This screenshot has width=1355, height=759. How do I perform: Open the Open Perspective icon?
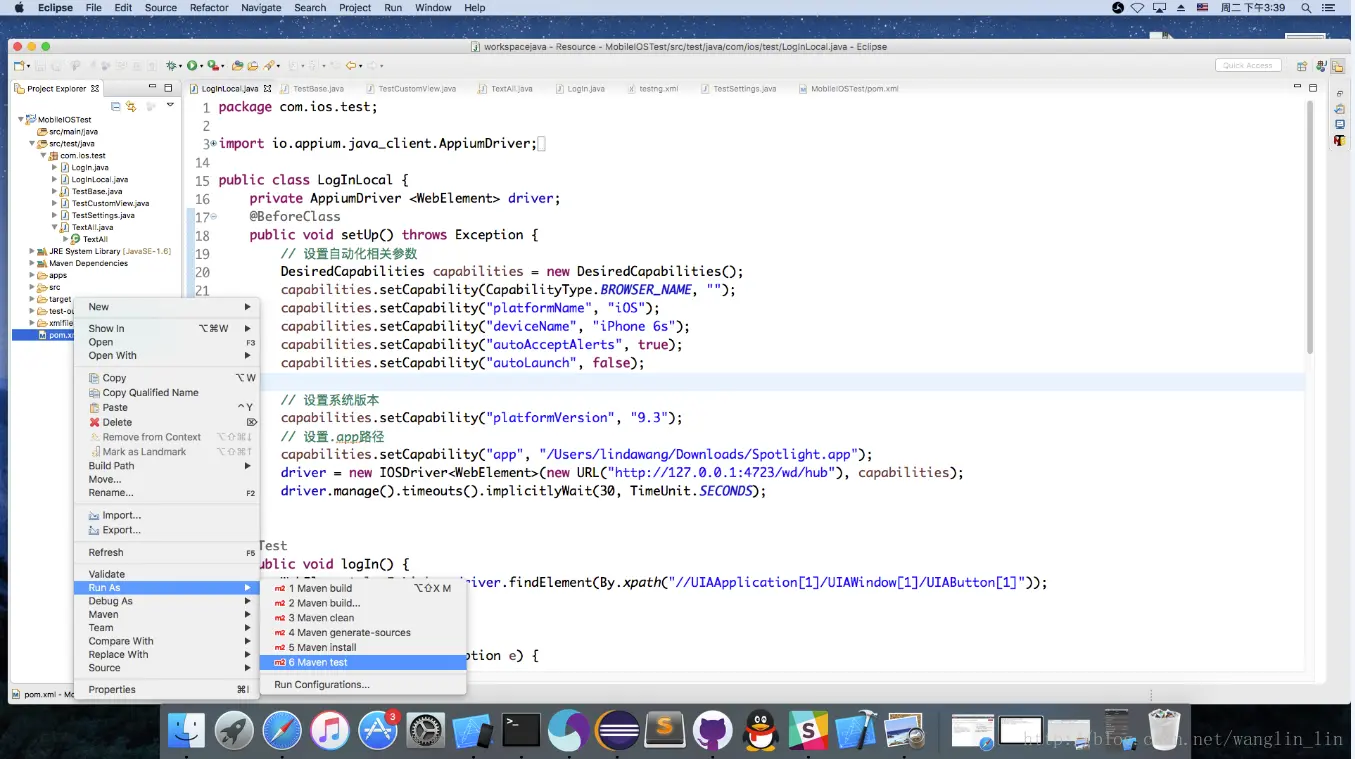[1302, 66]
